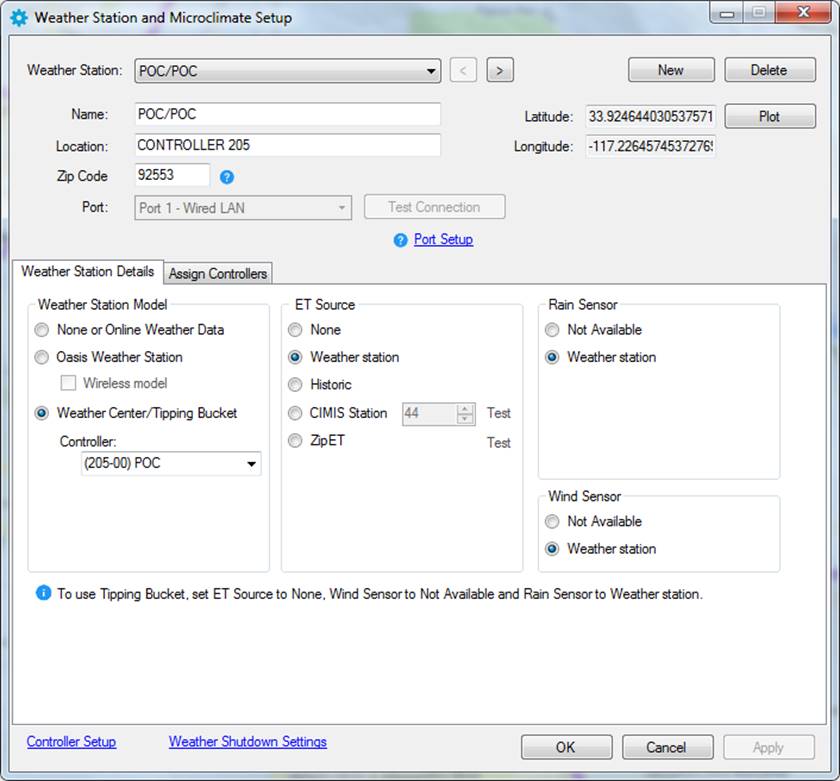Switch to Weather Station Details tab
Viewport: 840px width, 781px height.
[x=87, y=272]
